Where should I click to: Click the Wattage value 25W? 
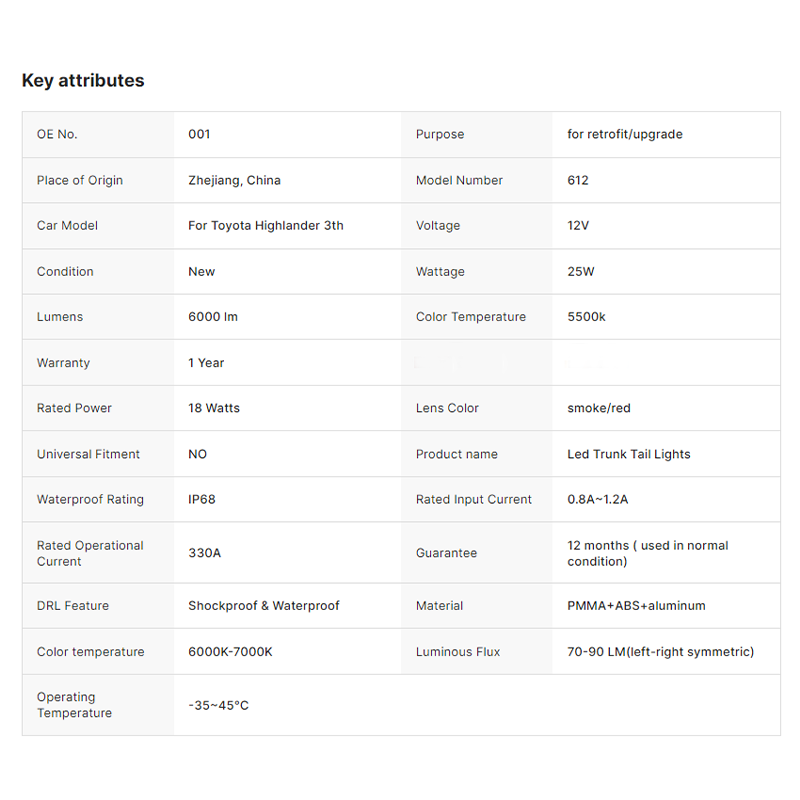click(581, 271)
